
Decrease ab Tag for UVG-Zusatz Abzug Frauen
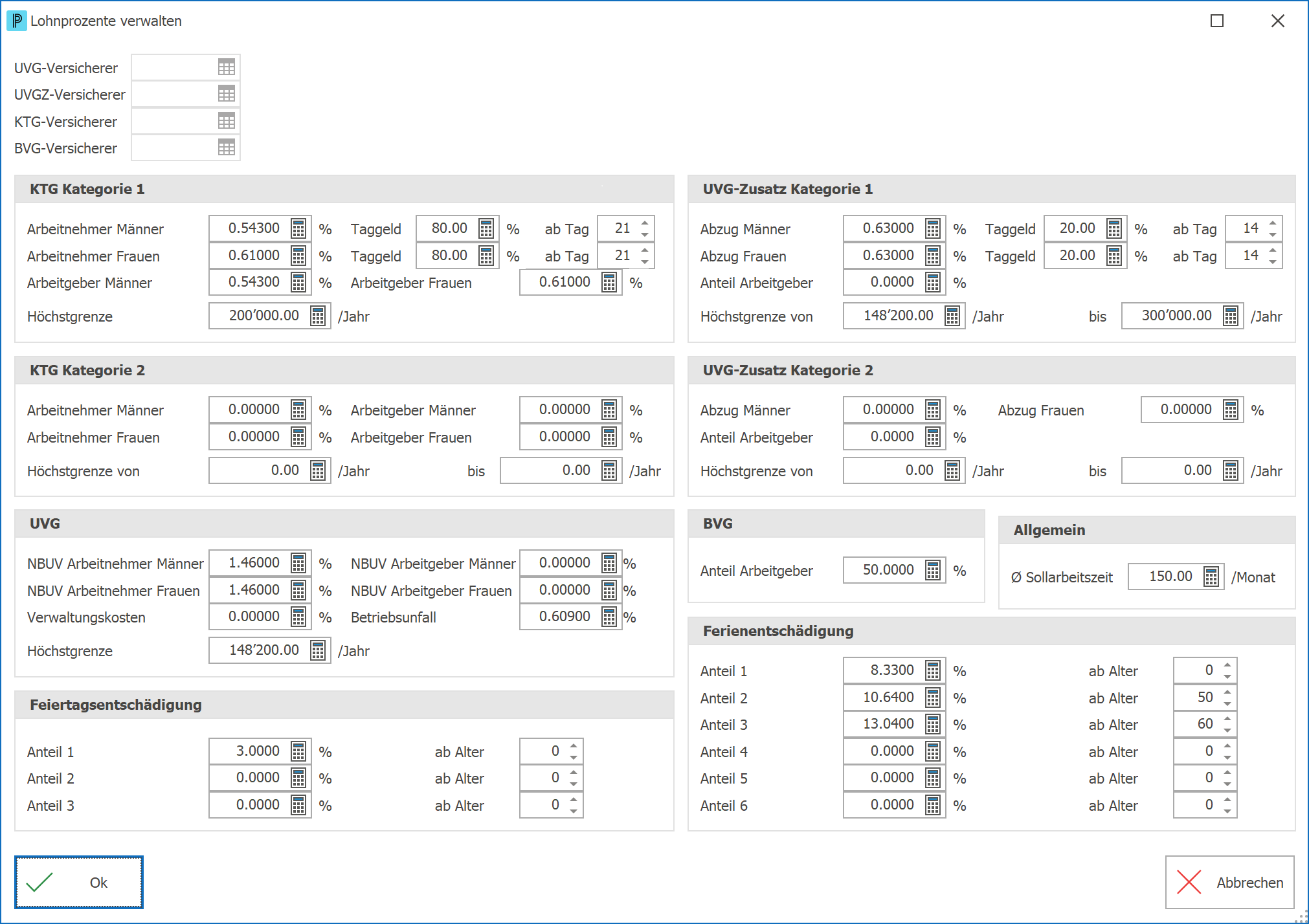[1273, 261]
